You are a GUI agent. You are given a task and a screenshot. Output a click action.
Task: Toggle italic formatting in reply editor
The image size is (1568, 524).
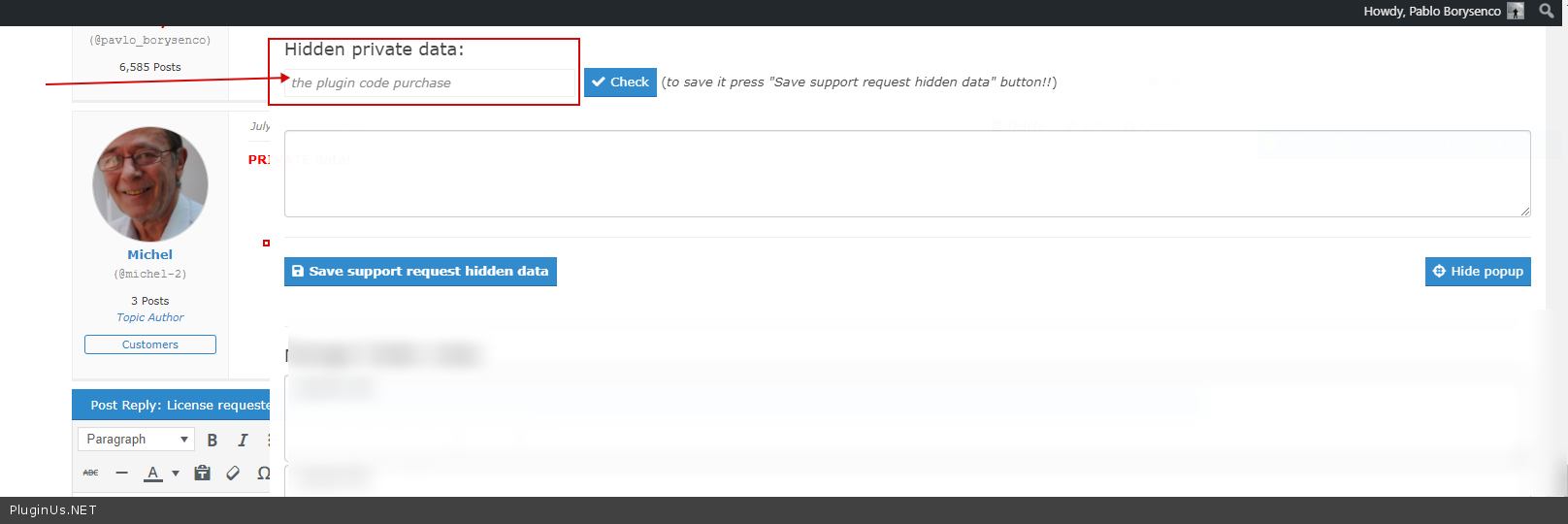pyautogui.click(x=243, y=440)
